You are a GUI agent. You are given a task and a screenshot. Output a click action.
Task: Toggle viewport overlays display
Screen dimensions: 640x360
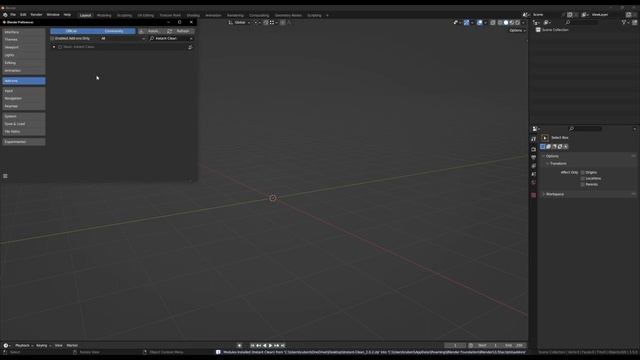pyautogui.click(x=480, y=22)
